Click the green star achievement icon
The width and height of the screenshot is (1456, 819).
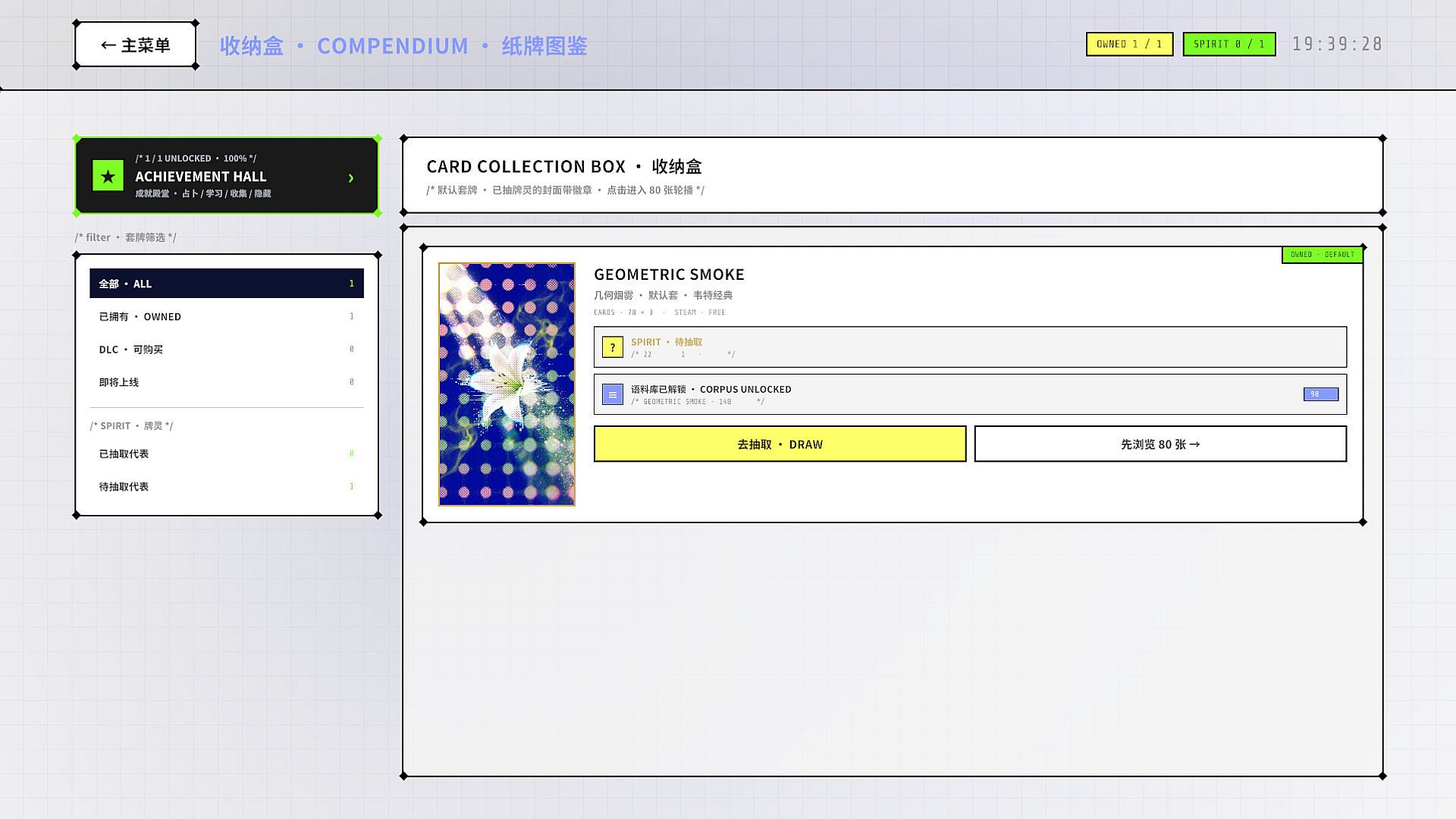point(108,176)
